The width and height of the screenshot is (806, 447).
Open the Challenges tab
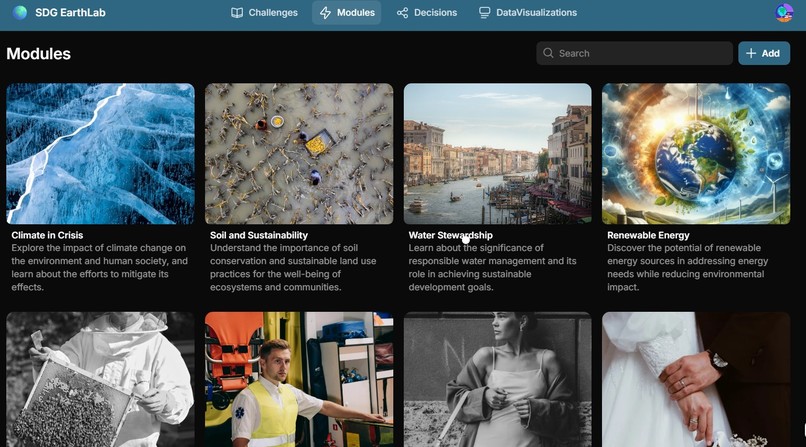[264, 13]
